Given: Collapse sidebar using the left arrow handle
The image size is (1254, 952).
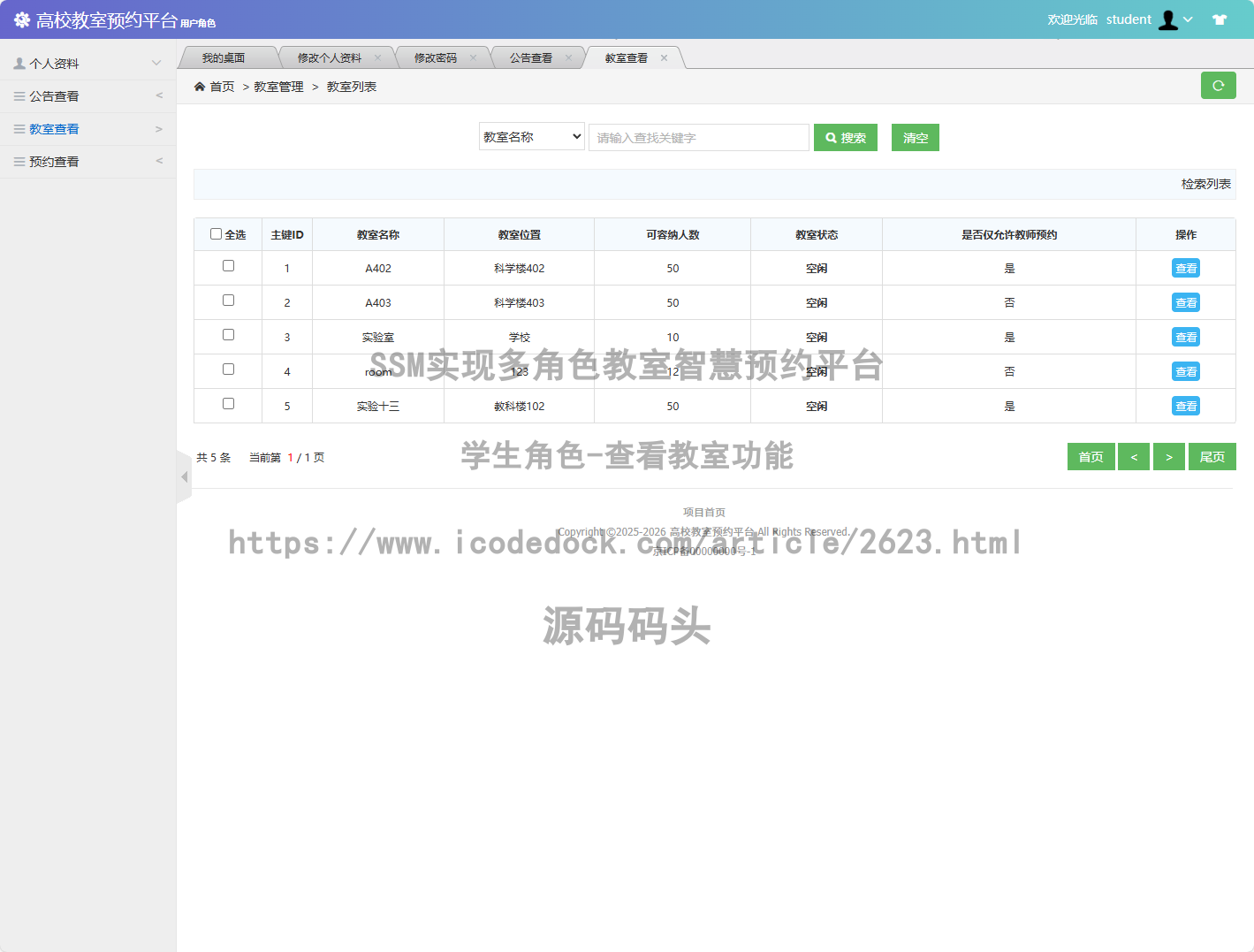Looking at the screenshot, I should tap(184, 477).
